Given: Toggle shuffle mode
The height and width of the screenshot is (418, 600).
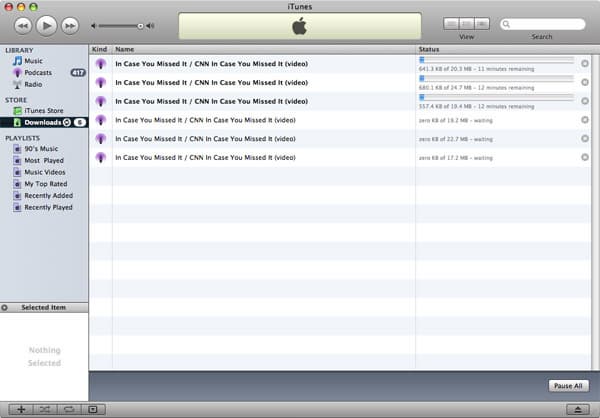Looking at the screenshot, I should 45,410.
